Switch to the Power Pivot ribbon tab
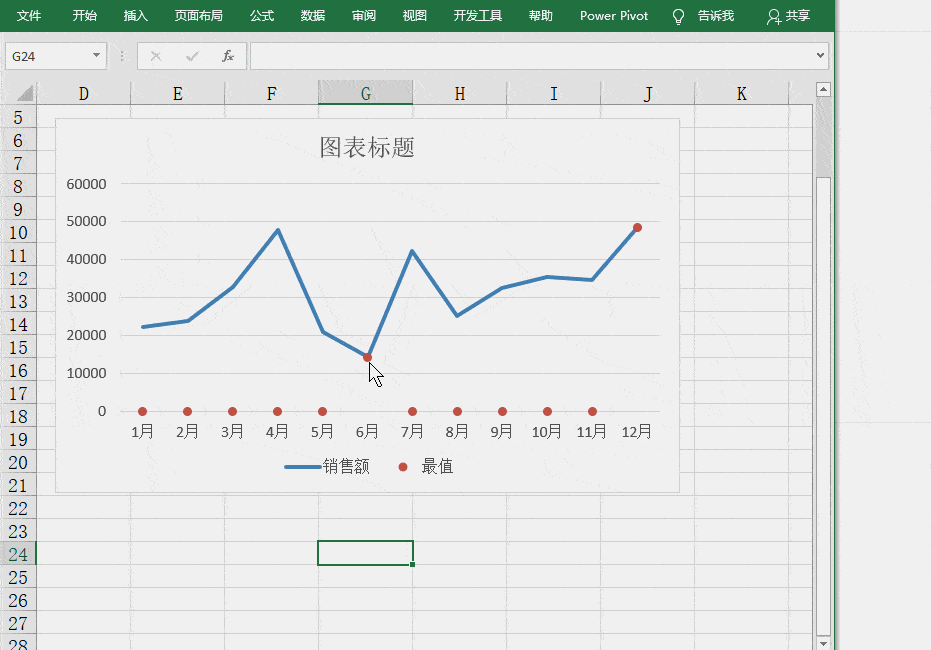 tap(613, 16)
